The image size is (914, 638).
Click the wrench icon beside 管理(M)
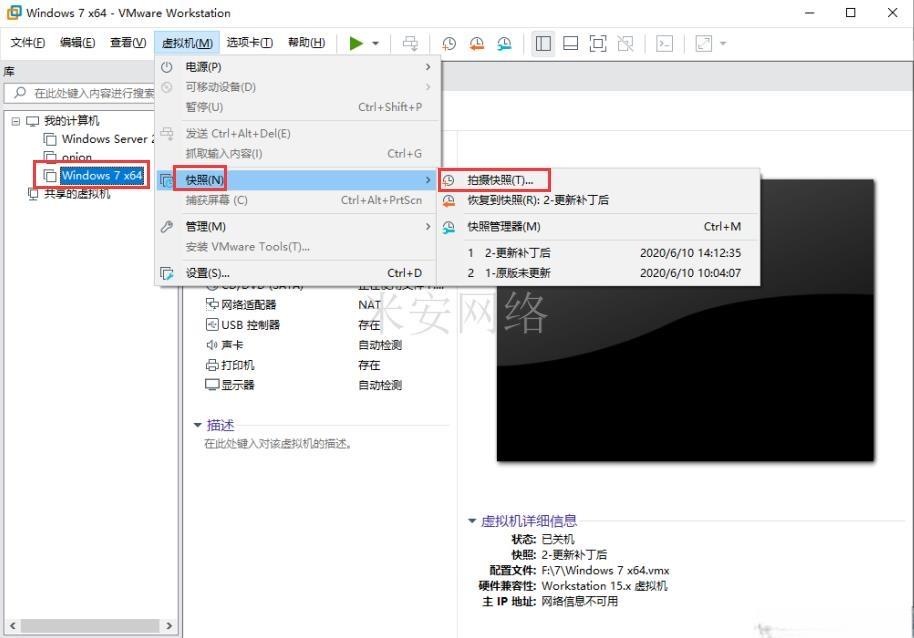pyautogui.click(x=167, y=226)
